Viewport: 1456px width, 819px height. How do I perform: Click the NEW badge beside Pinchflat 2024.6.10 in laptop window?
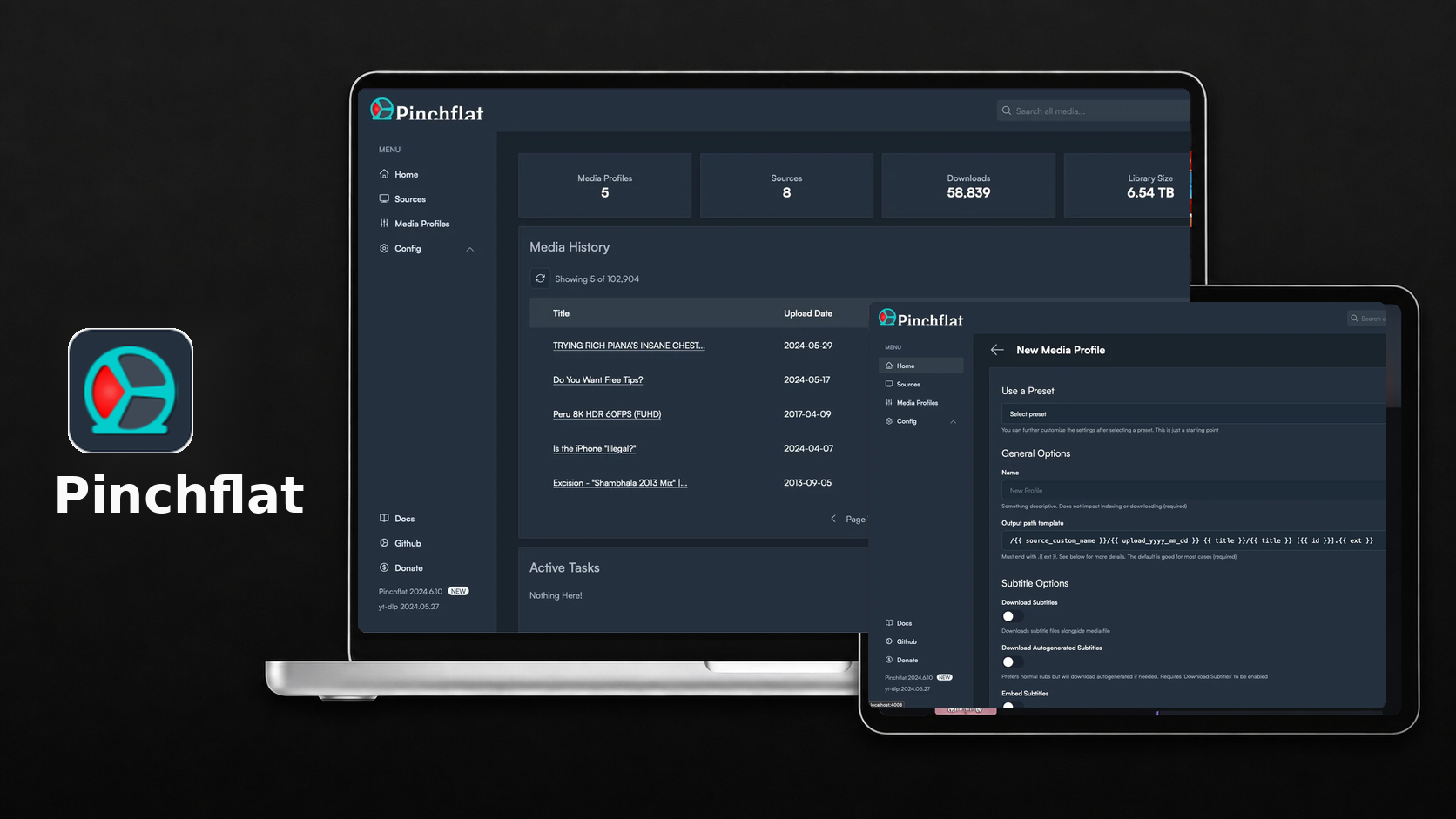(459, 591)
